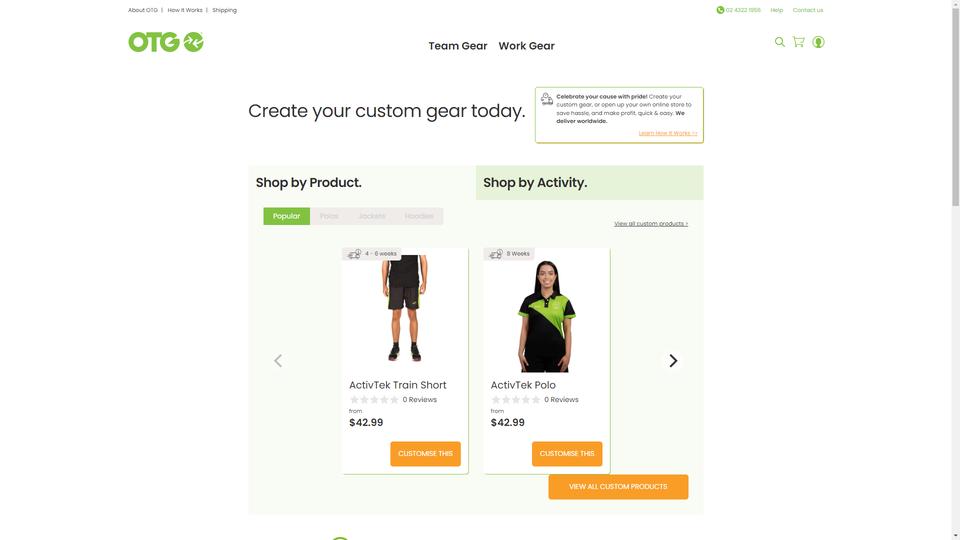Click the ActivTek Polo delivery icon

pos(496,253)
